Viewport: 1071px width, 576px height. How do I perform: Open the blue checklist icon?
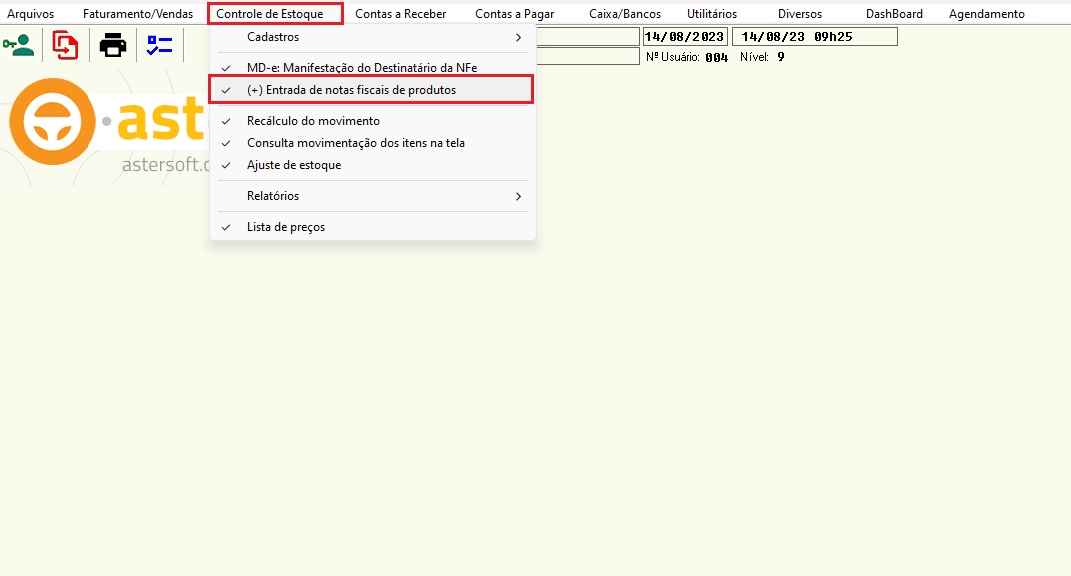pos(159,45)
